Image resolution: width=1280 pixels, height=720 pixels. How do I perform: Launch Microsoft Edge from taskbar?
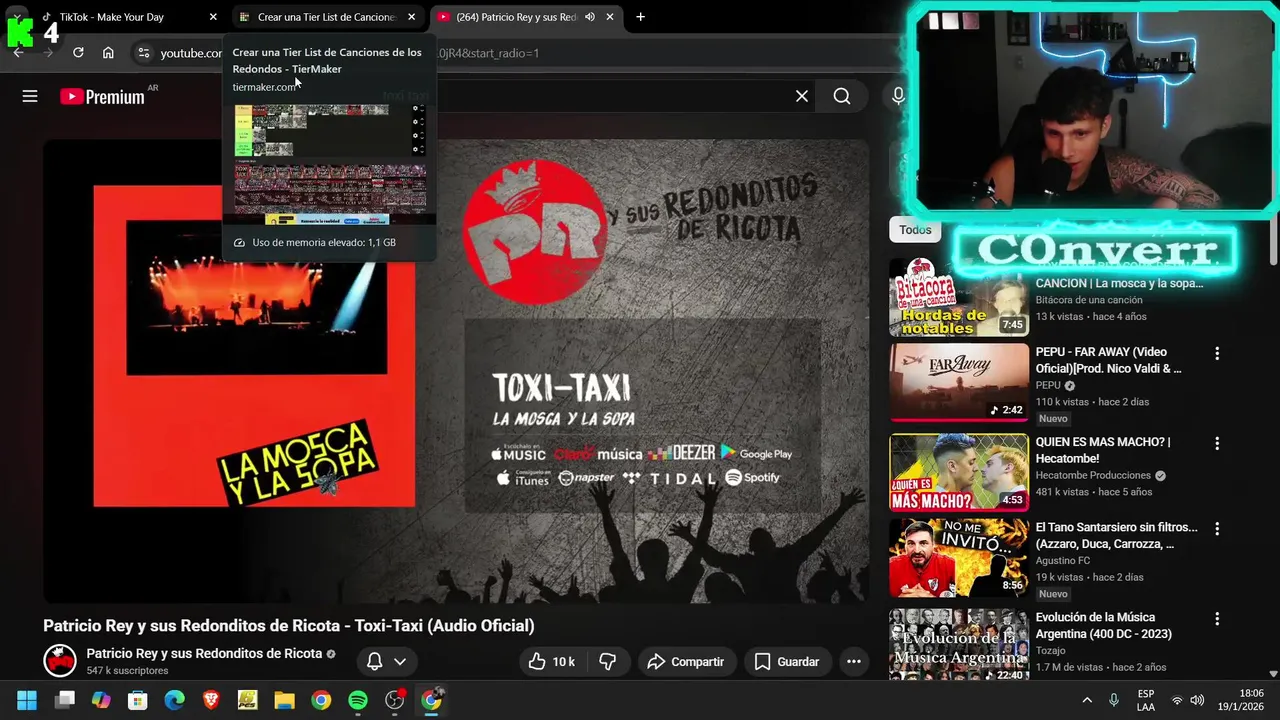(174, 700)
